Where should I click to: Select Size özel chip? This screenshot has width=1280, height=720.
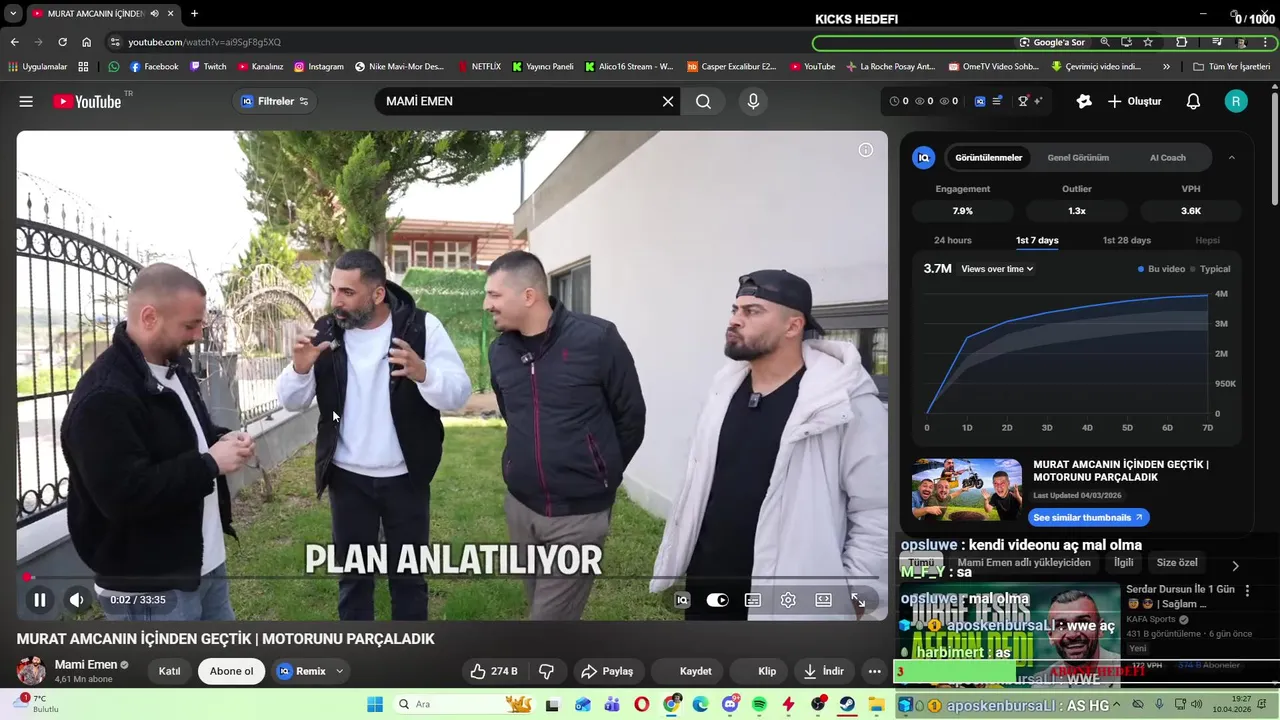coord(1177,563)
